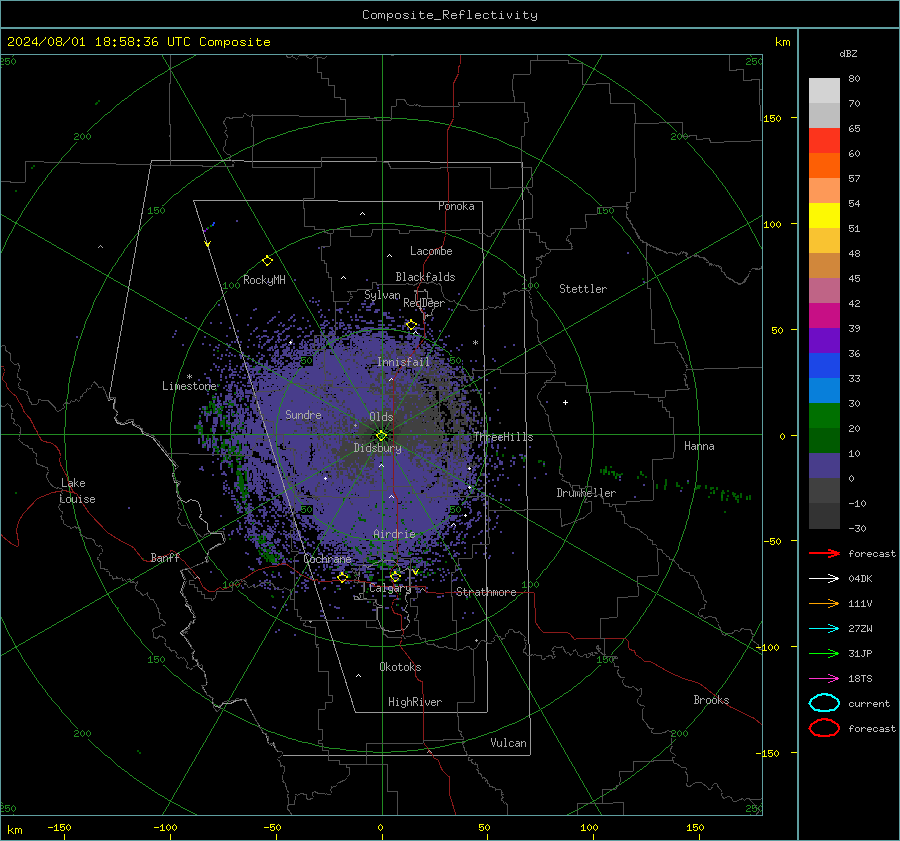Click the red forecast ellipse icon

(824, 728)
